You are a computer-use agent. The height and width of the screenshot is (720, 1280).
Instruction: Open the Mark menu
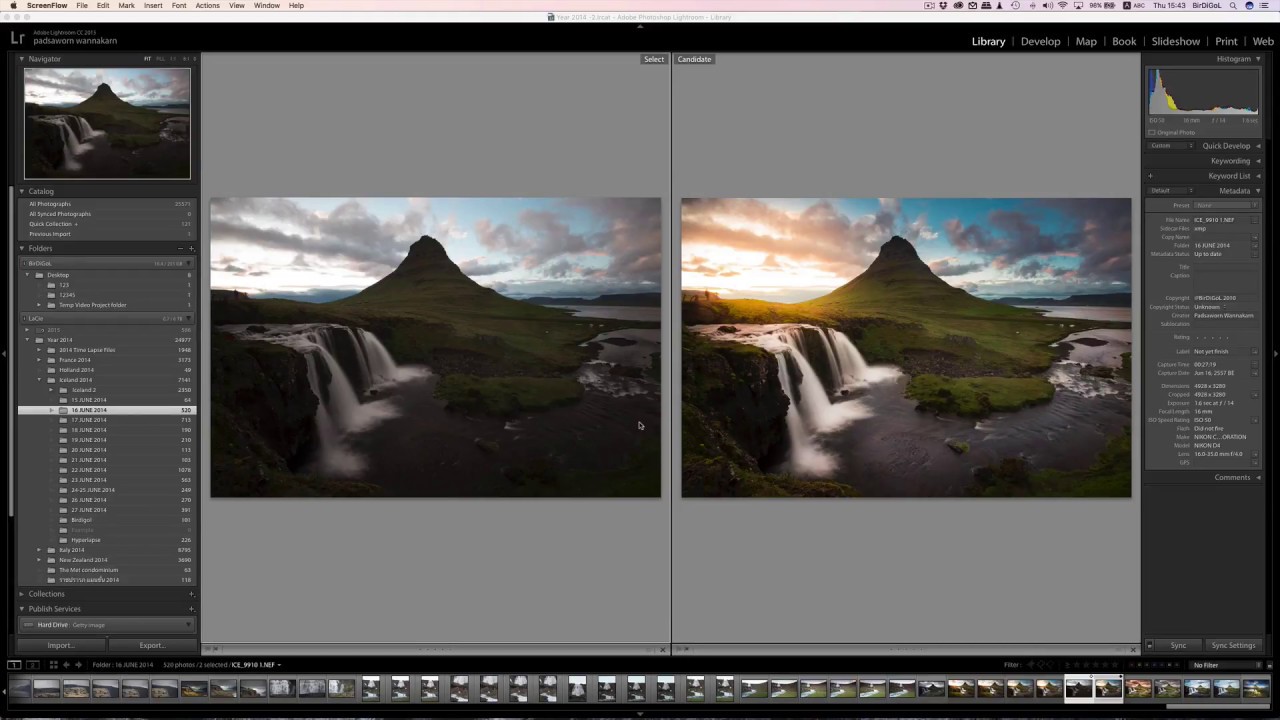point(126,5)
